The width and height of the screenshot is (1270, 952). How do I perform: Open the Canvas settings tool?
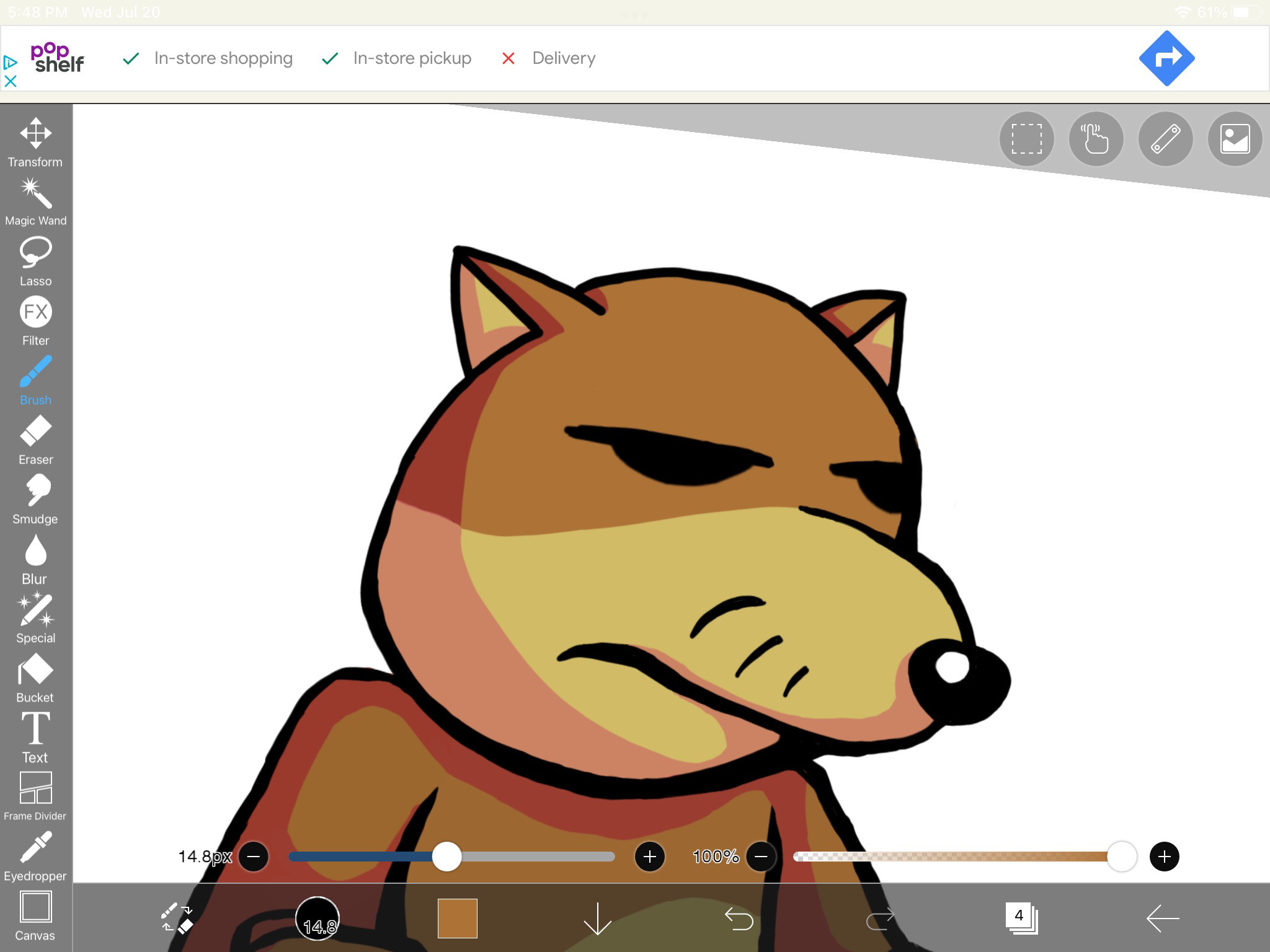[35, 916]
